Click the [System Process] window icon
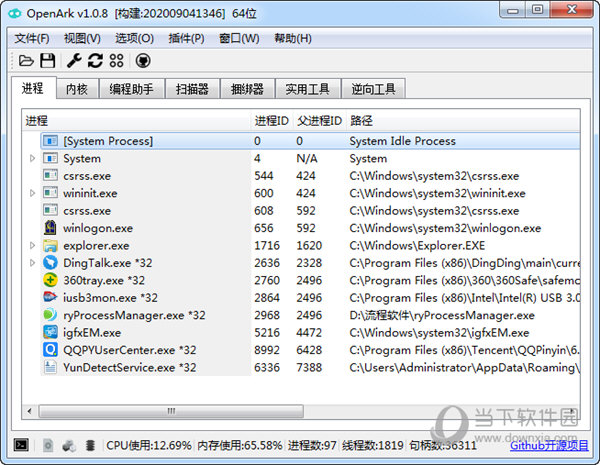 tap(50, 141)
